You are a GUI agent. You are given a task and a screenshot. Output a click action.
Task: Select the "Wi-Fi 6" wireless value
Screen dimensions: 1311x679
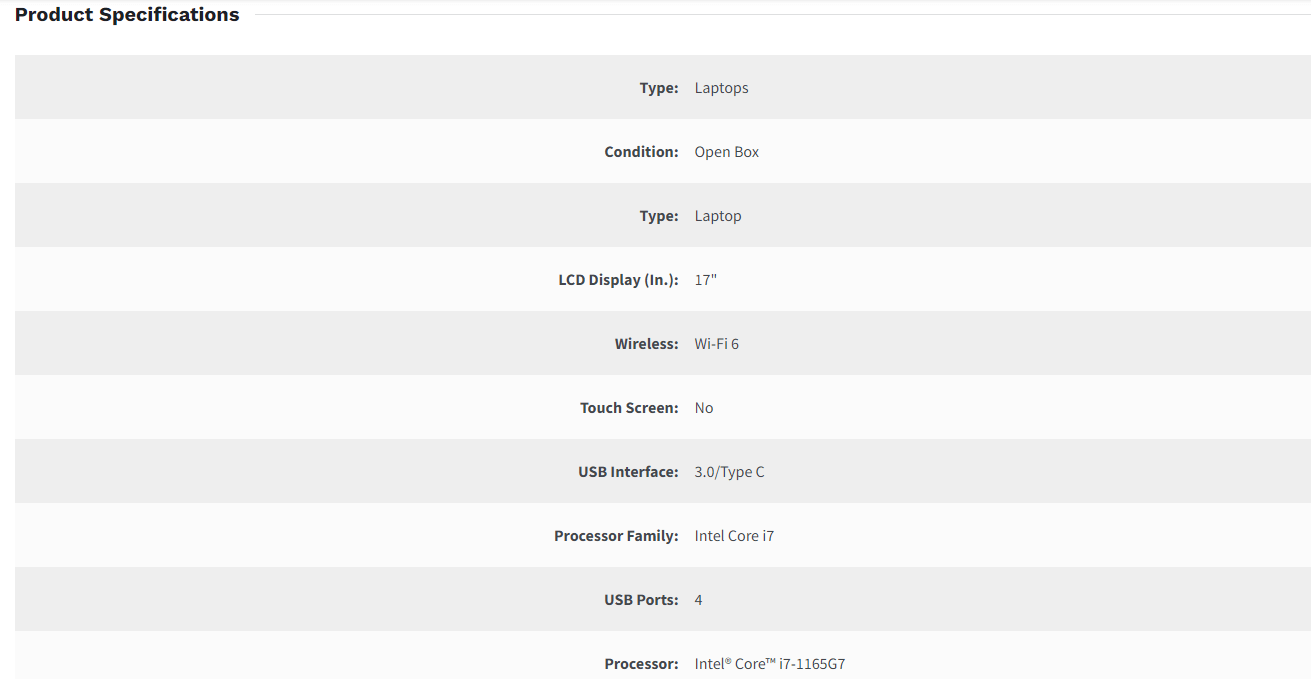[x=716, y=344]
